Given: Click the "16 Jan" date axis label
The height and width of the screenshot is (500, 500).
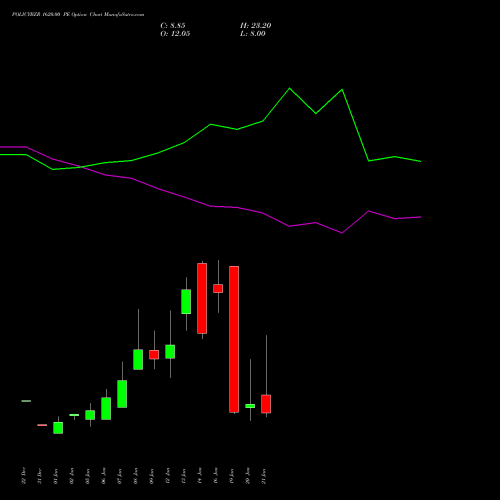Looking at the screenshot, I should point(215,476).
